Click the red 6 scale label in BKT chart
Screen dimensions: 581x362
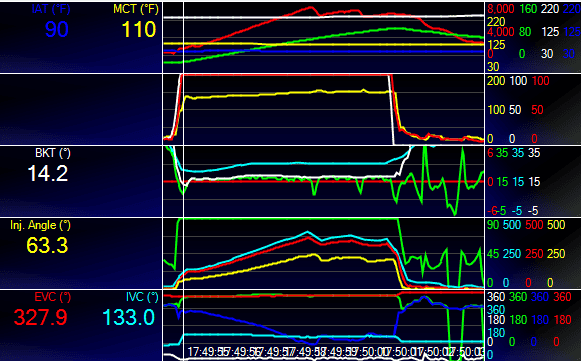490,153
